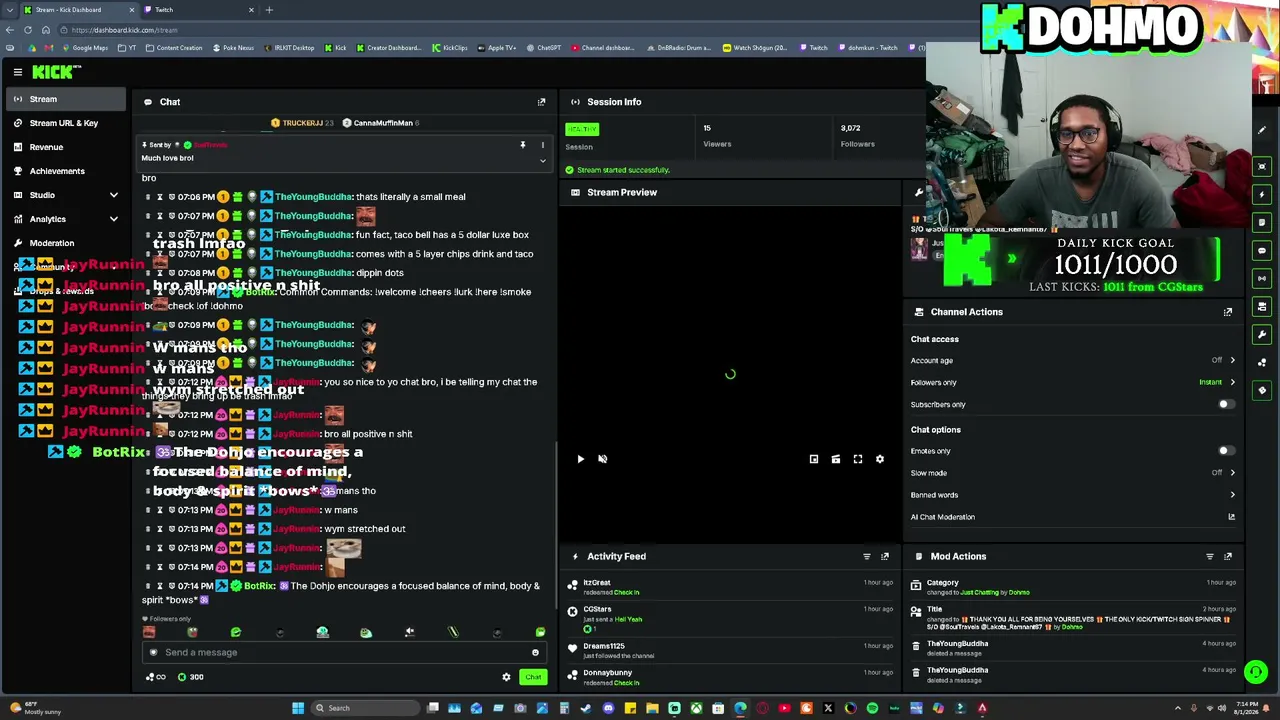Screen dimensions: 1280x720
Task: Enter fullscreen on stream preview
Action: [858, 459]
